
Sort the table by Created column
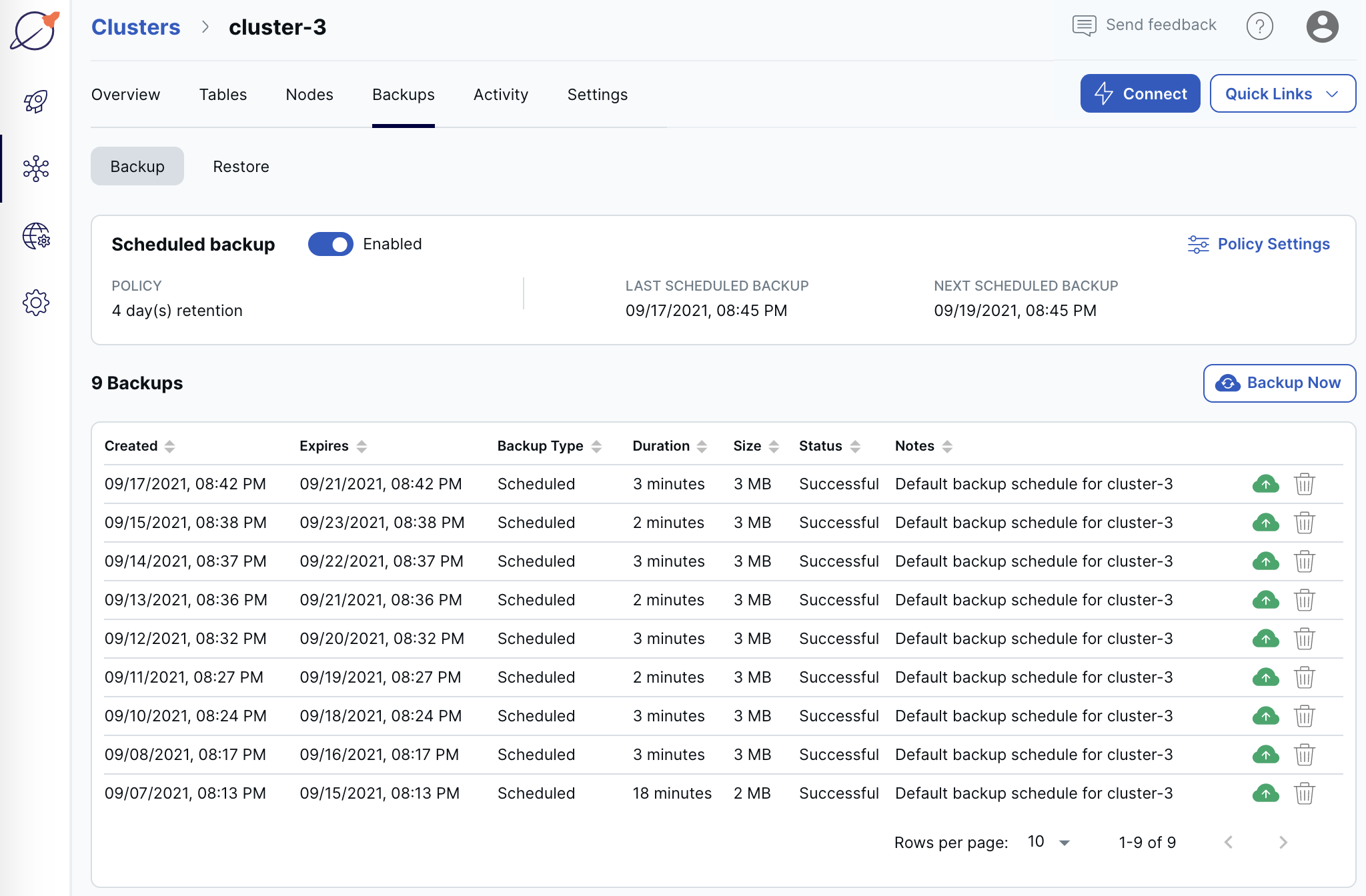coord(139,446)
